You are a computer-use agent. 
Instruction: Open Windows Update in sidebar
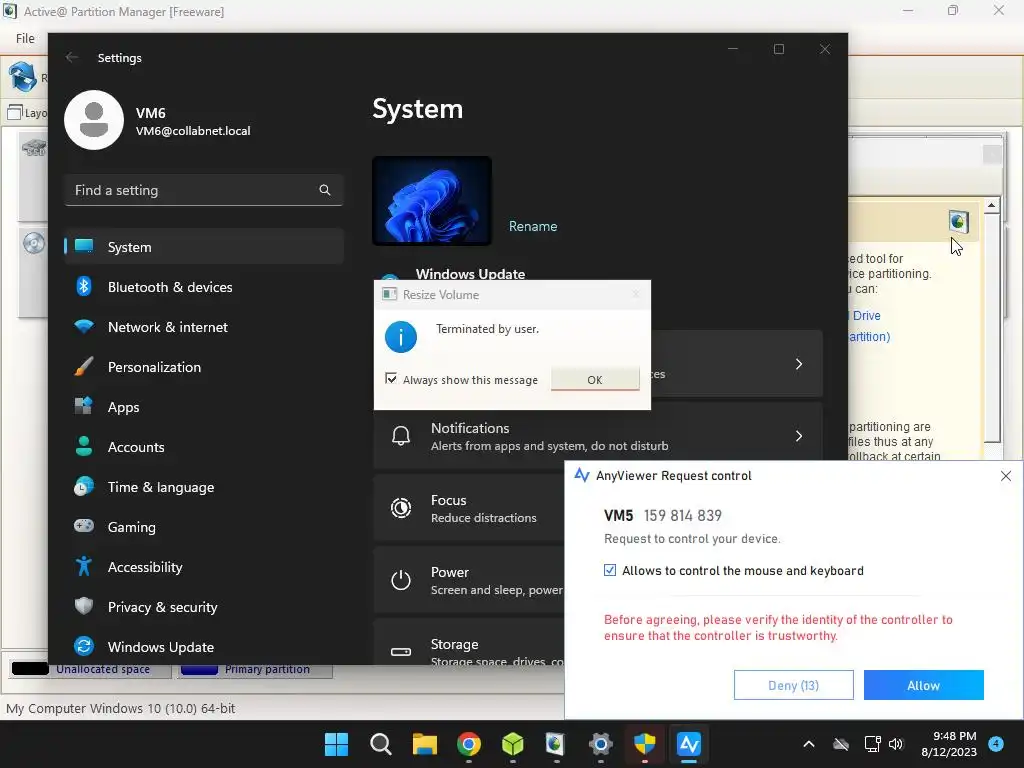[x=204, y=647]
